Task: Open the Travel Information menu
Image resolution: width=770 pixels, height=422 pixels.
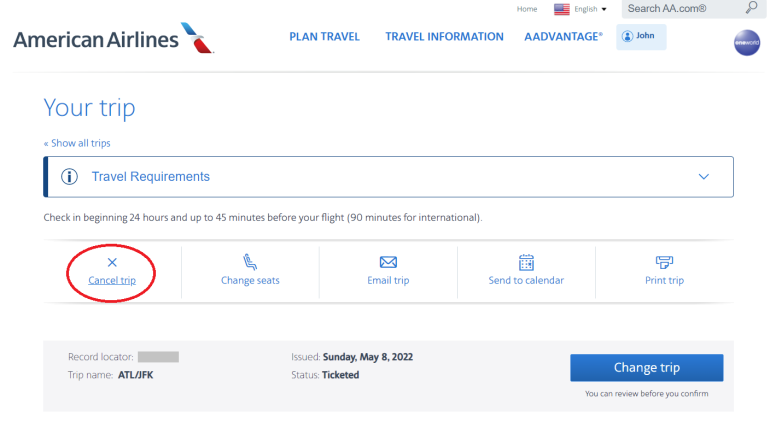Action: coord(444,37)
